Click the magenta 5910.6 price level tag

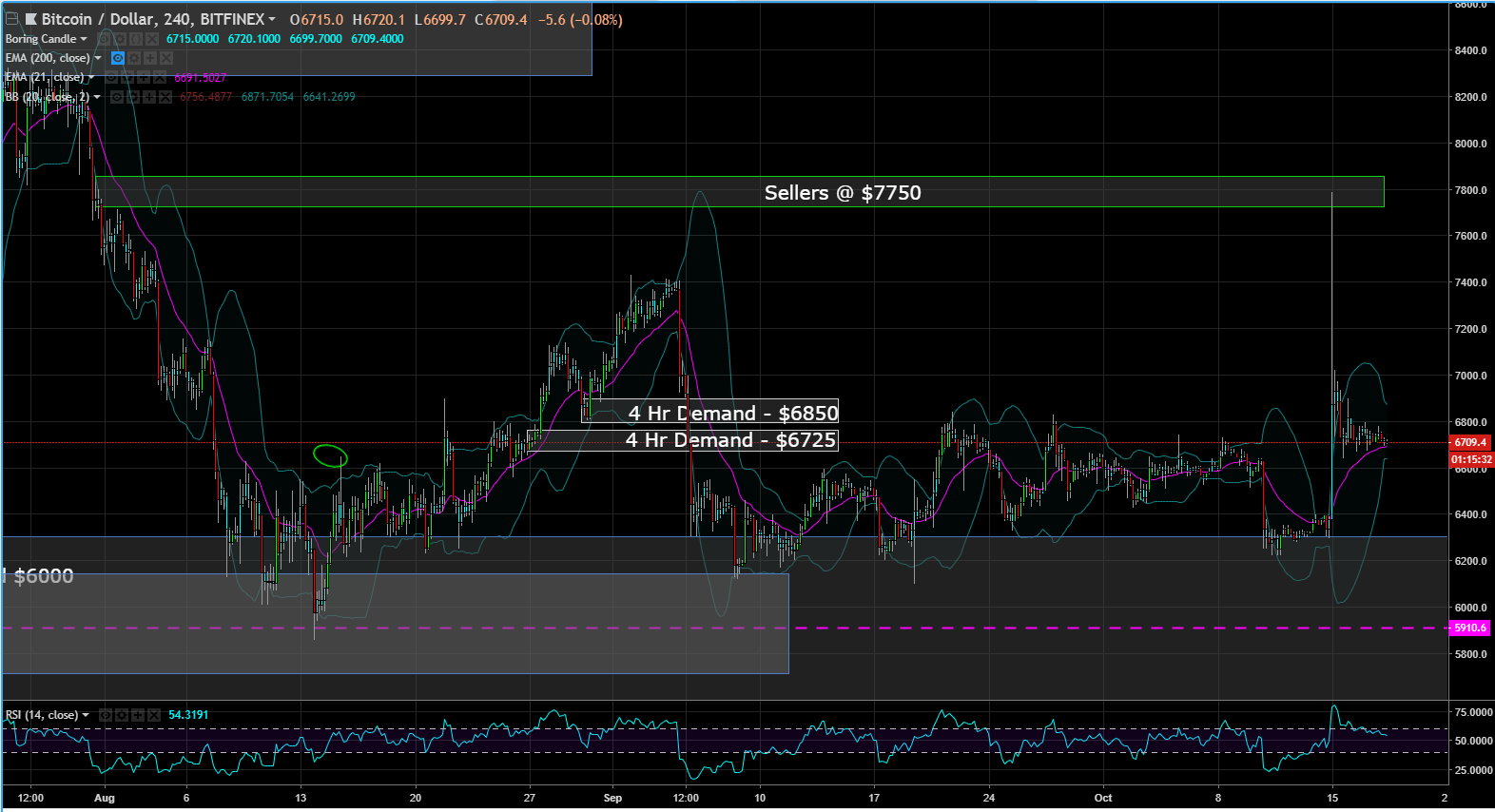1470,628
